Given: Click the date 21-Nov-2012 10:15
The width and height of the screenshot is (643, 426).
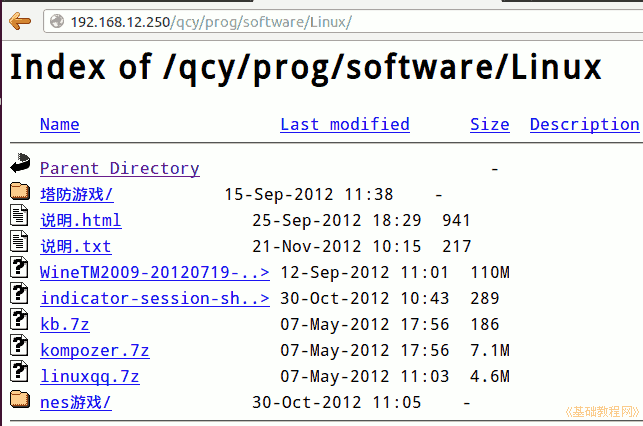Looking at the screenshot, I should (x=337, y=246).
